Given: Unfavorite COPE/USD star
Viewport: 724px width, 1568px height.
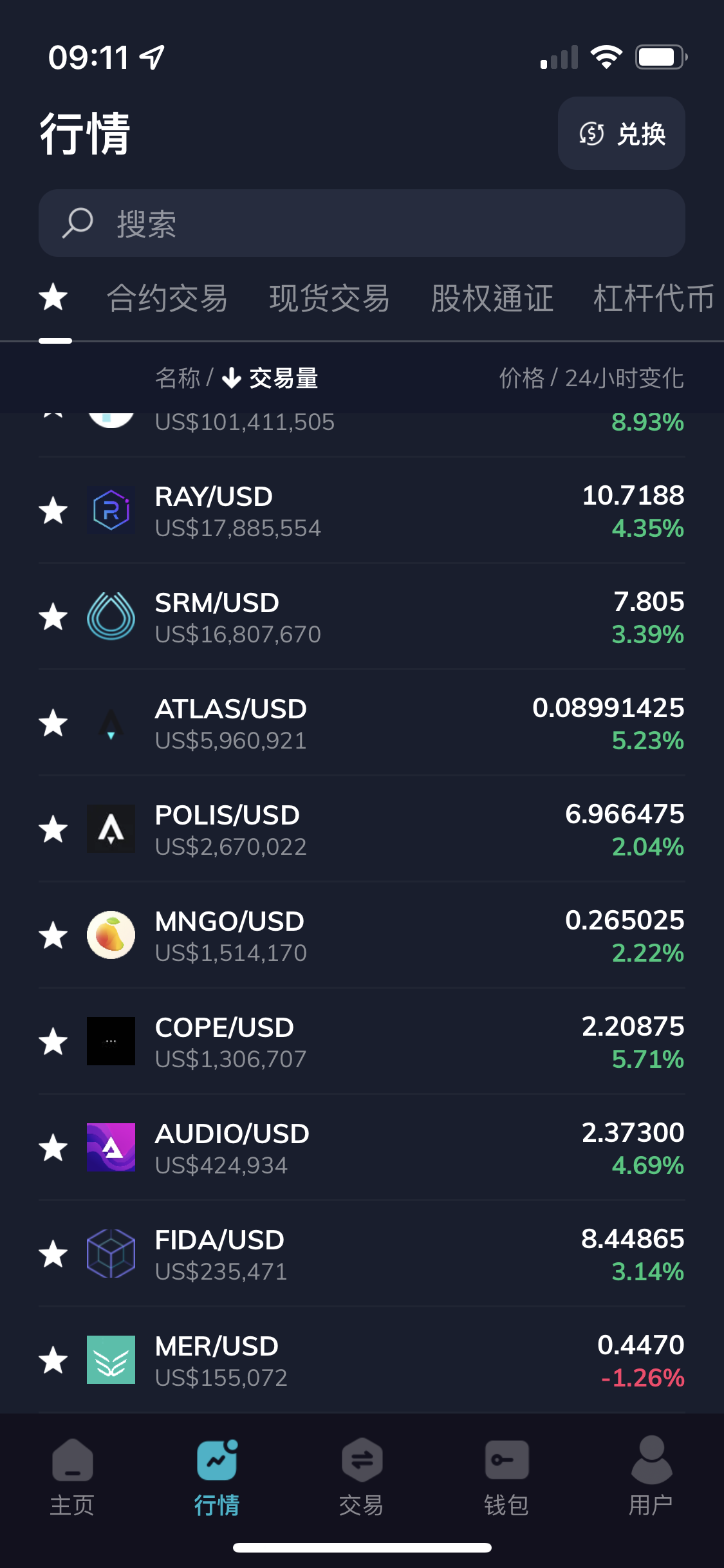Looking at the screenshot, I should (x=53, y=1041).
